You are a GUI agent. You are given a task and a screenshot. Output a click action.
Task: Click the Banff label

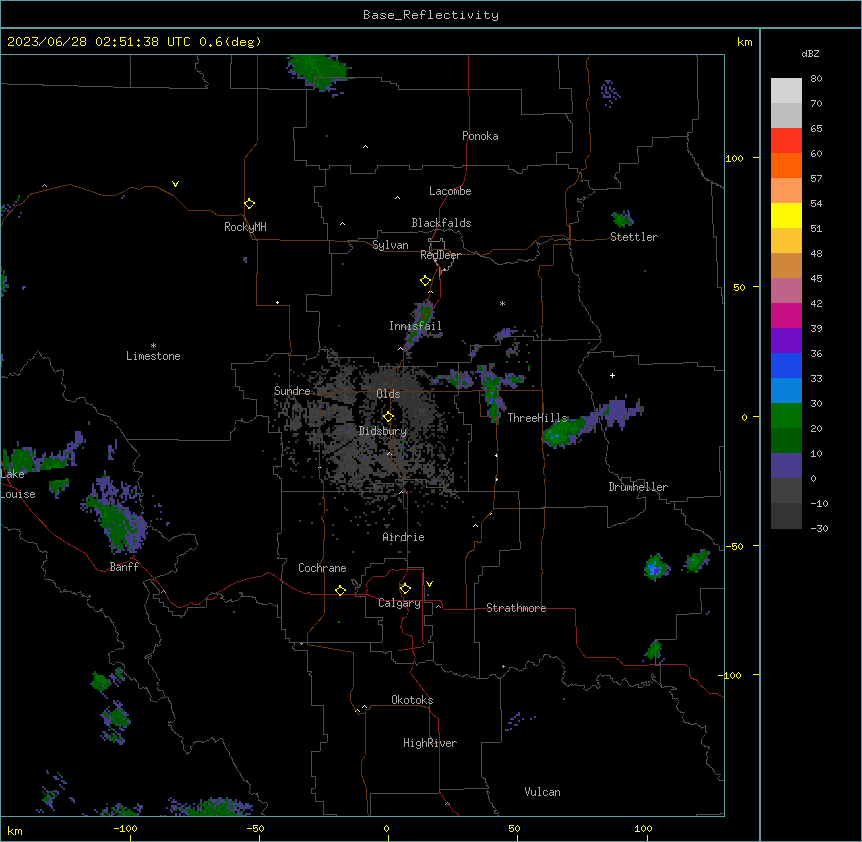click(x=124, y=567)
